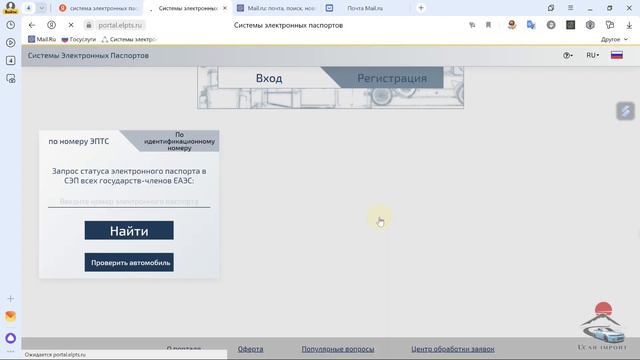Open Системы электр bookmark
Screen dimensions: 640x360
tap(129, 39)
